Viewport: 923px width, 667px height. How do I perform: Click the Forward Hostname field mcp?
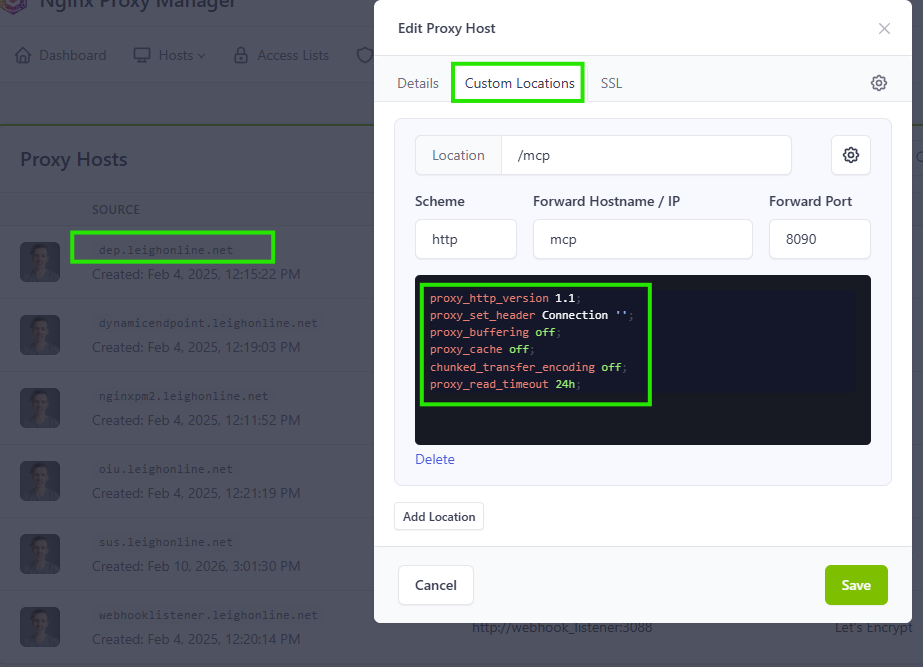643,239
